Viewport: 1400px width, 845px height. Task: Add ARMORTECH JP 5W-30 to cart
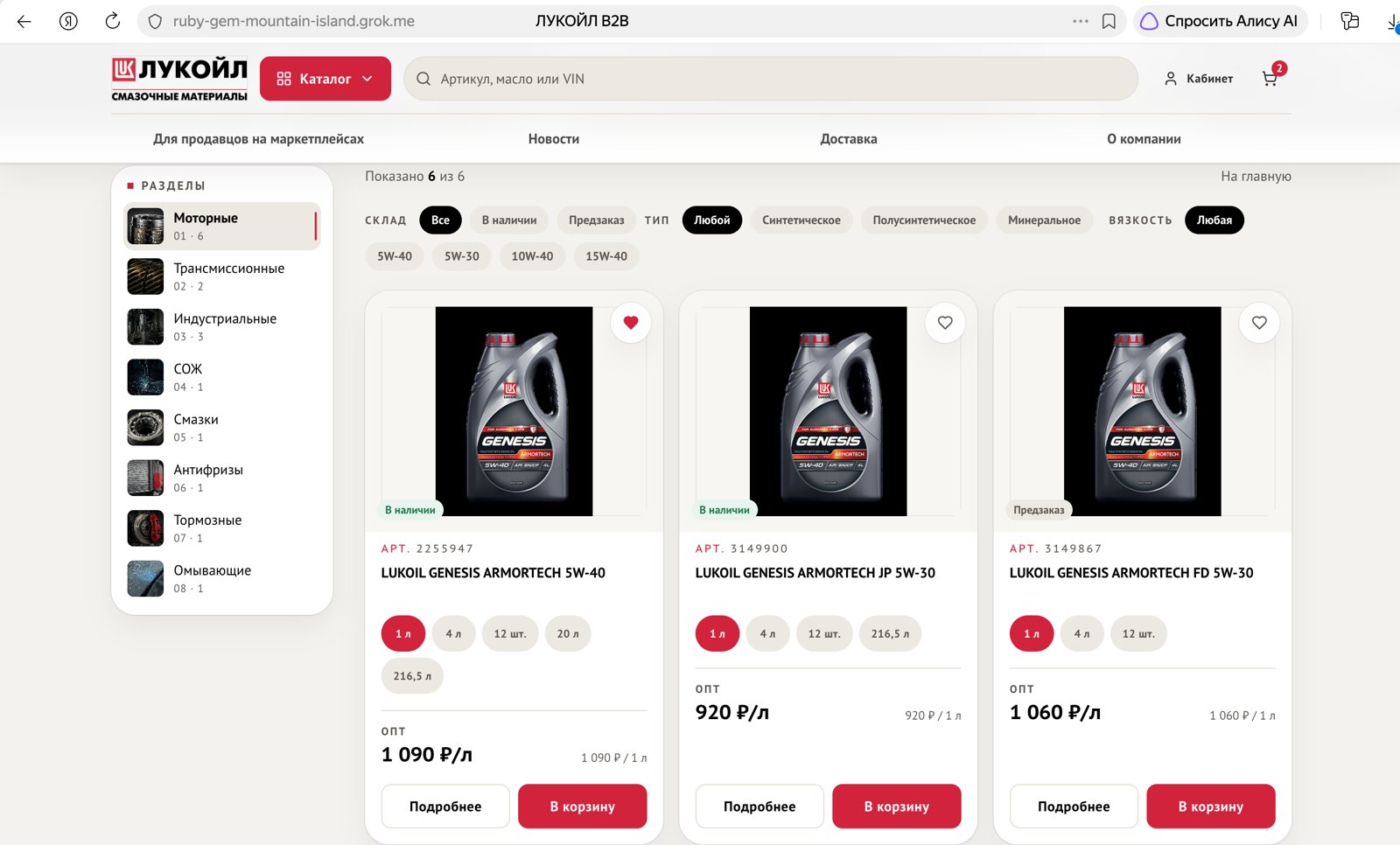[897, 807]
